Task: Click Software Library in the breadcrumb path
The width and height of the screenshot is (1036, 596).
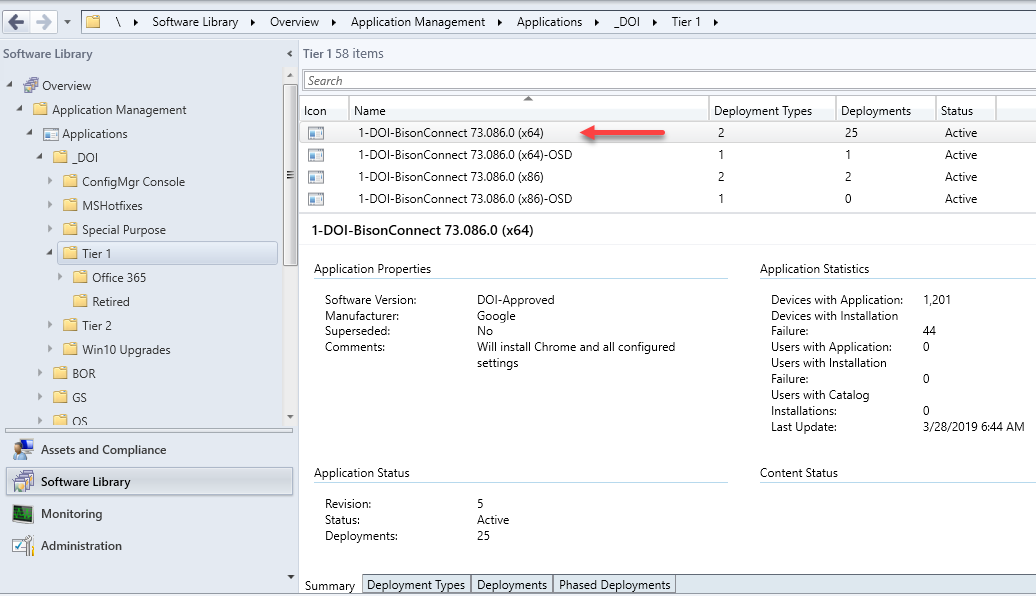Action: click(195, 22)
